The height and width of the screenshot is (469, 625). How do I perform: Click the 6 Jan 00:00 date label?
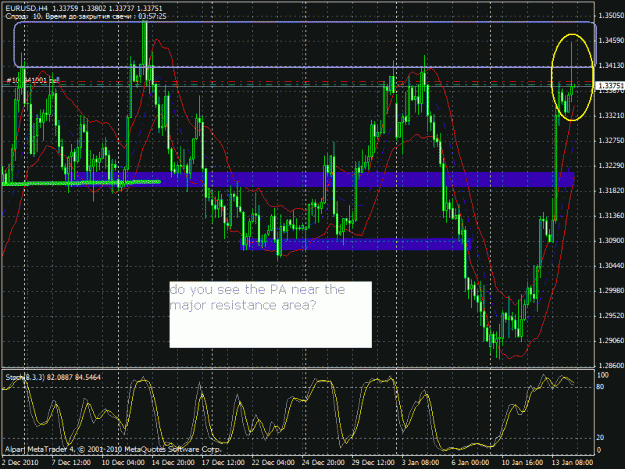pyautogui.click(x=470, y=463)
